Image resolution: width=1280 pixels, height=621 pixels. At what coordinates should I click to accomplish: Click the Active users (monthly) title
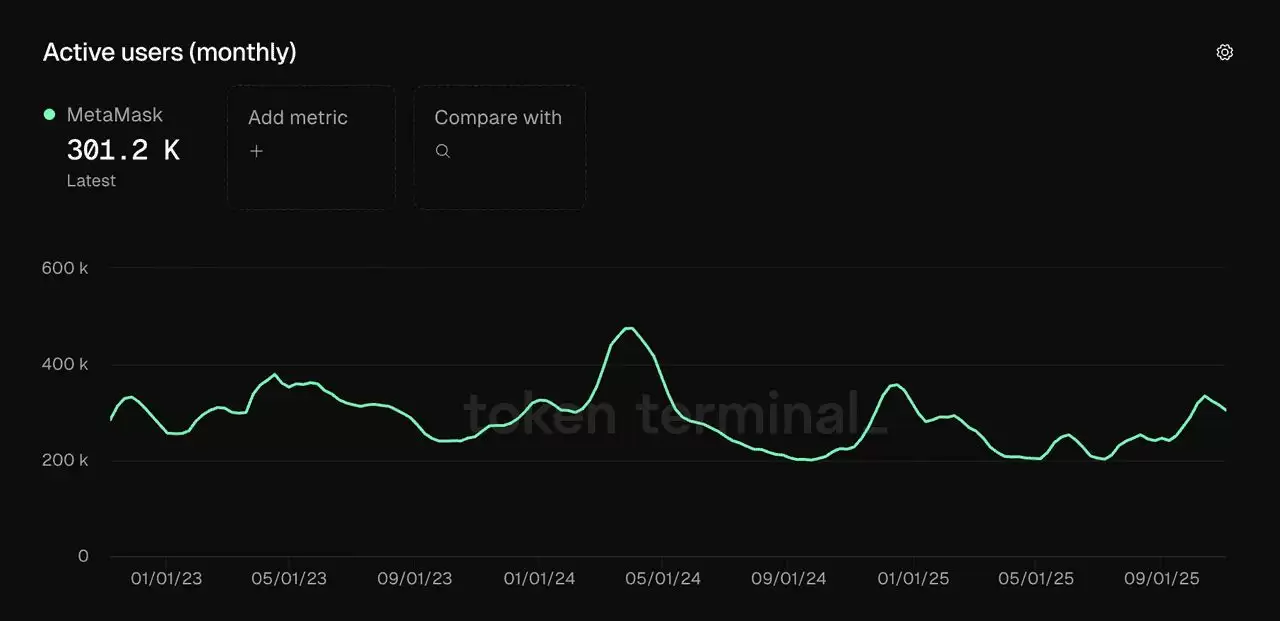coord(169,52)
